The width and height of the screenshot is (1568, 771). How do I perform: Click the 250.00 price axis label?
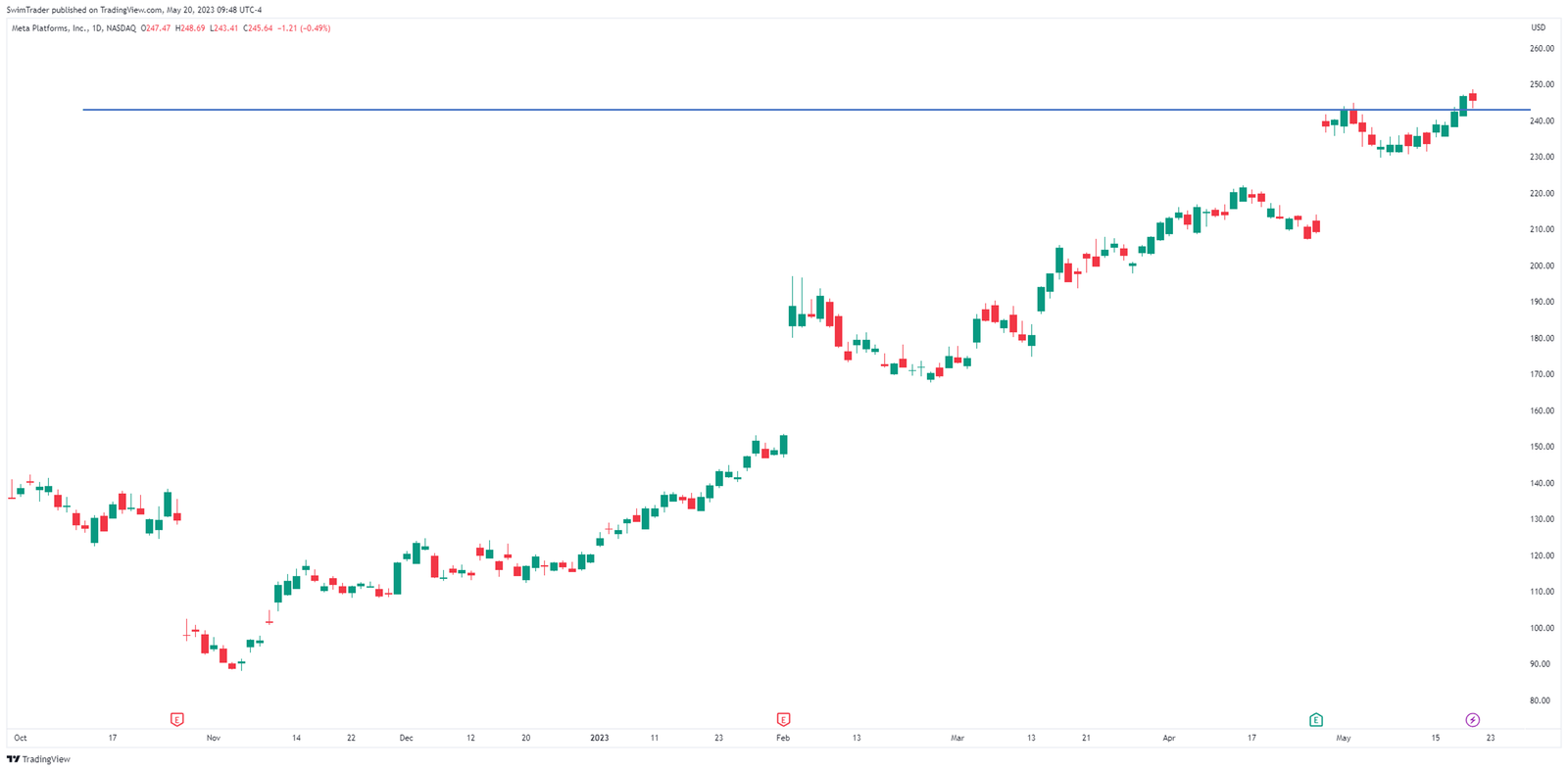[1542, 84]
